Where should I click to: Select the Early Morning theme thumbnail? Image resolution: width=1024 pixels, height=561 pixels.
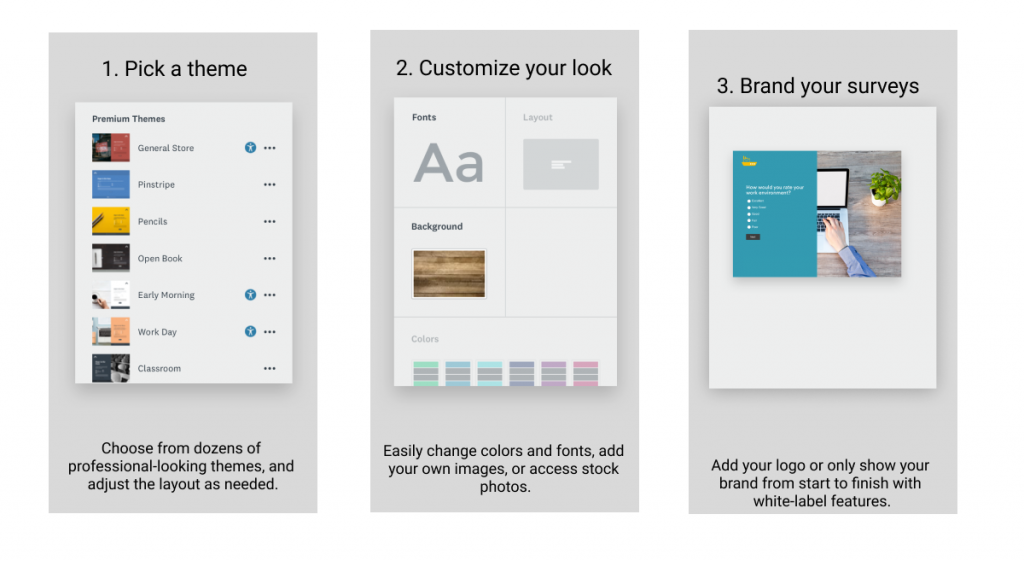click(111, 295)
